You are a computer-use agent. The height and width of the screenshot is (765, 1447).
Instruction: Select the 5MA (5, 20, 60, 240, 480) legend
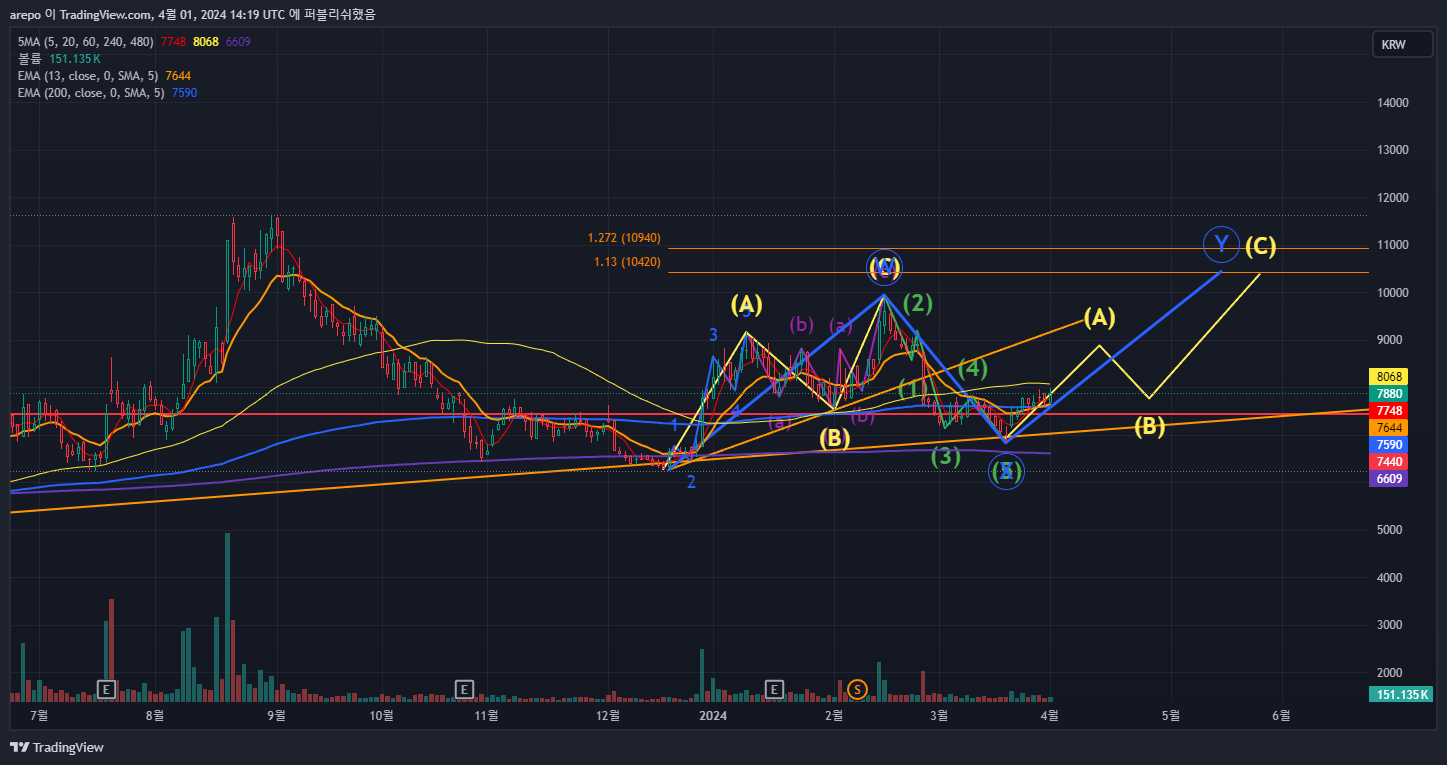pos(85,41)
